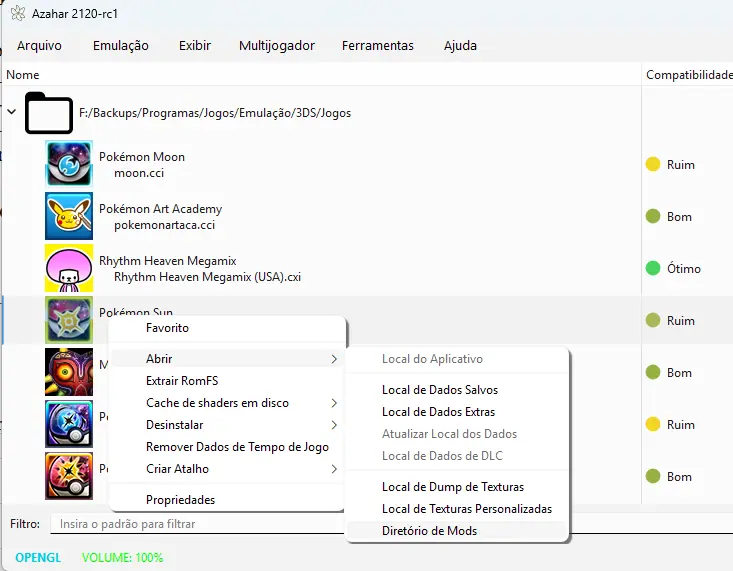Click the Pokémon Art Academy Pikachu icon
The width and height of the screenshot is (733, 571).
[69, 216]
